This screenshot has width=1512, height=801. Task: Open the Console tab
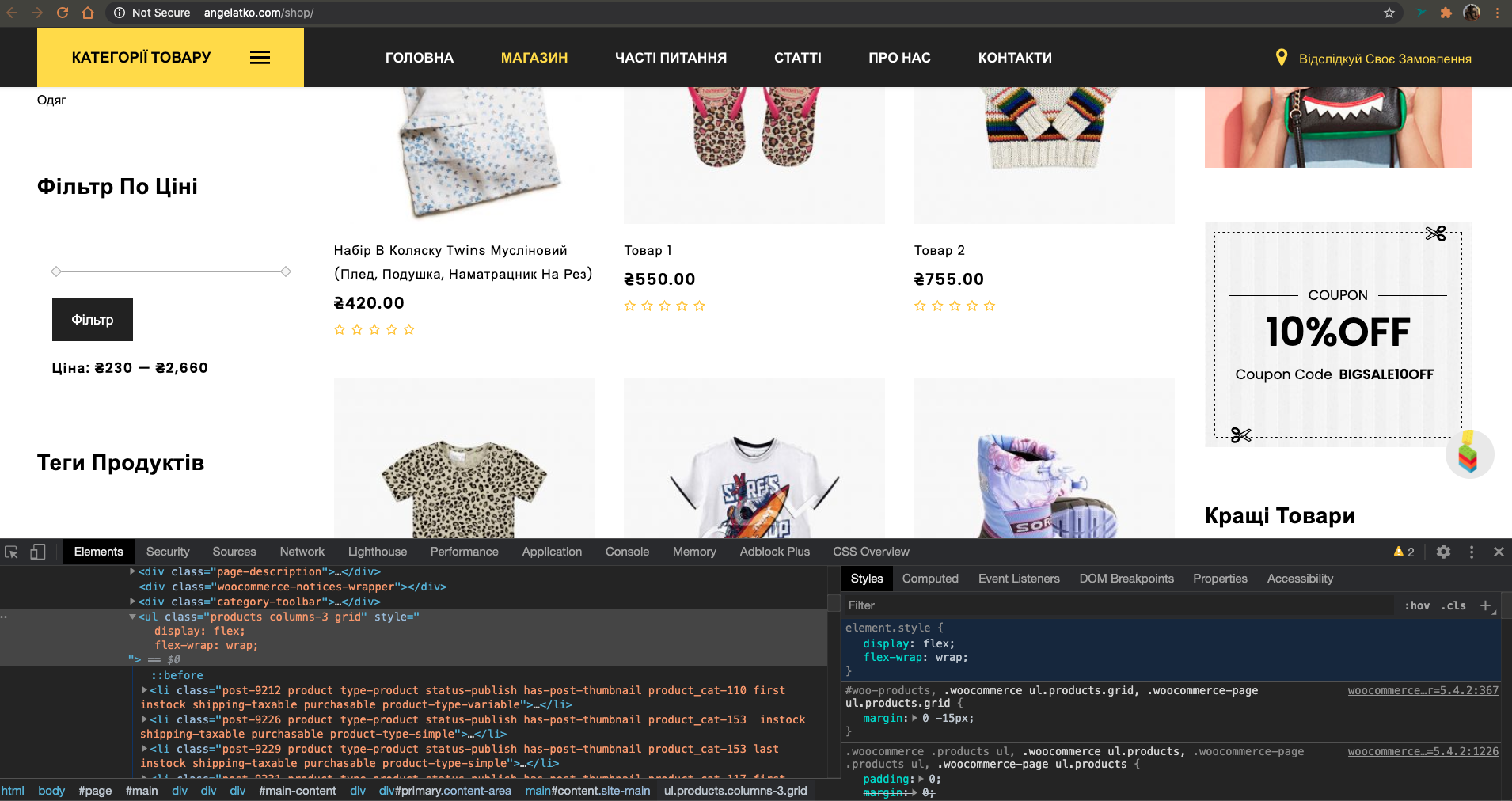click(x=627, y=552)
